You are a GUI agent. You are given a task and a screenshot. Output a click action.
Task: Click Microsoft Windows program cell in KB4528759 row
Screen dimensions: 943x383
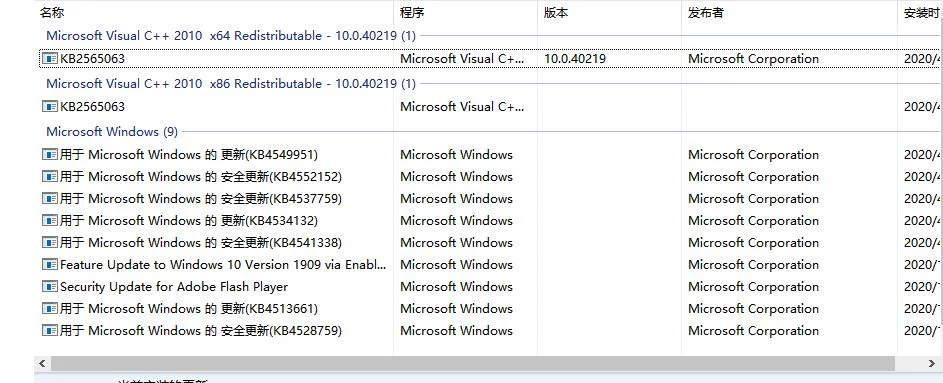[456, 331]
